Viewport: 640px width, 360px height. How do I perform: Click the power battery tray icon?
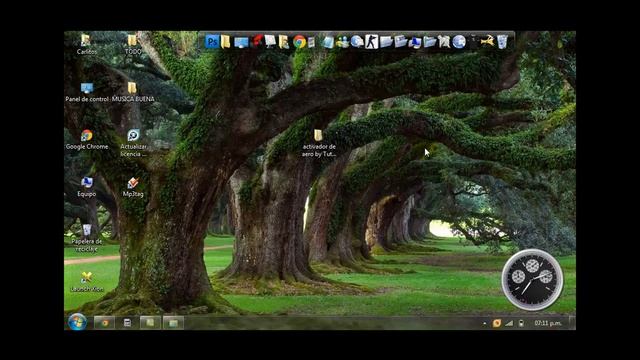[x=521, y=323]
